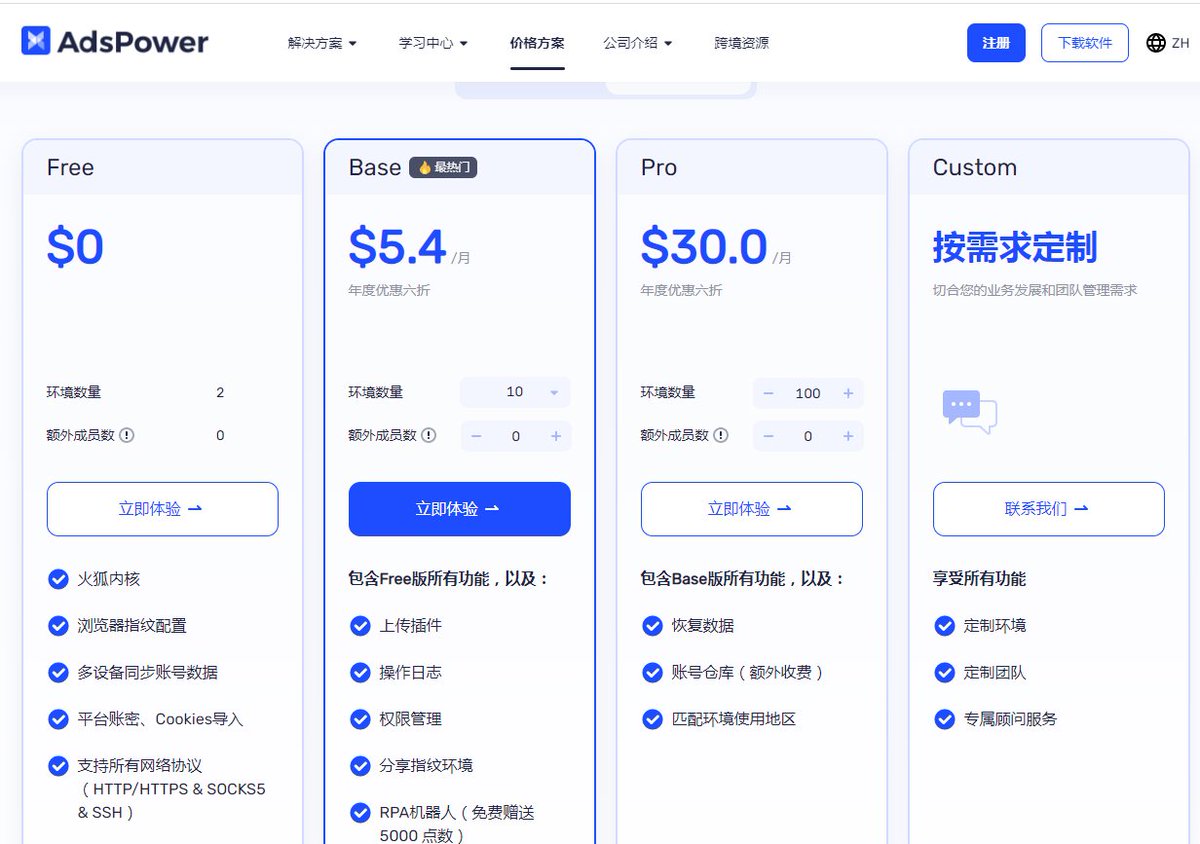This screenshot has width=1200, height=844.
Task: Click the 下载软件 button
Action: coord(1084,43)
